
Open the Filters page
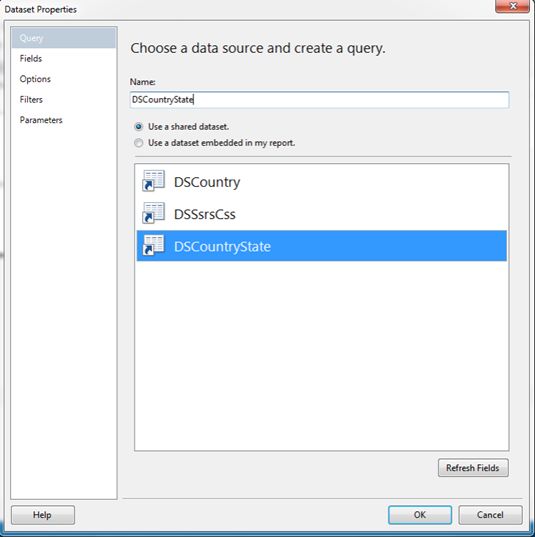pos(31,100)
